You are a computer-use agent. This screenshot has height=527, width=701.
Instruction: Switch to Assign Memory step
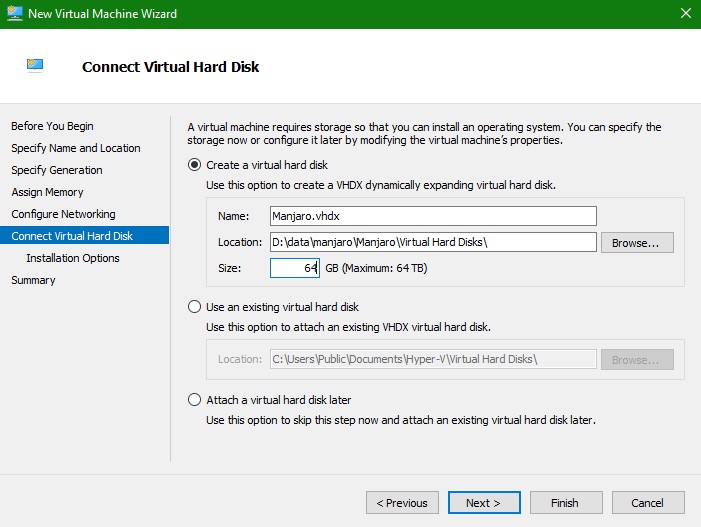pyautogui.click(x=47, y=192)
